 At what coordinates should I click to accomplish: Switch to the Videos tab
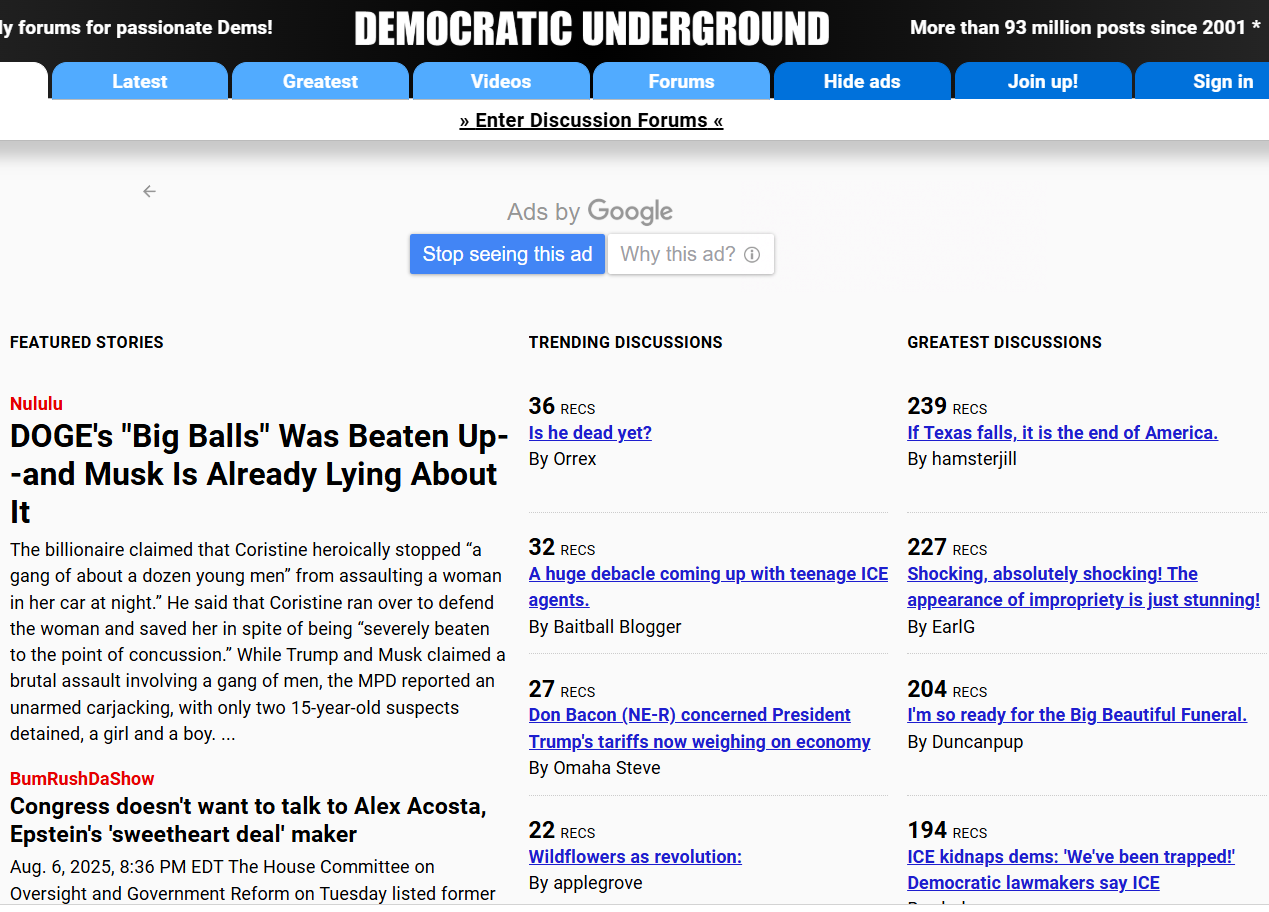pos(501,81)
